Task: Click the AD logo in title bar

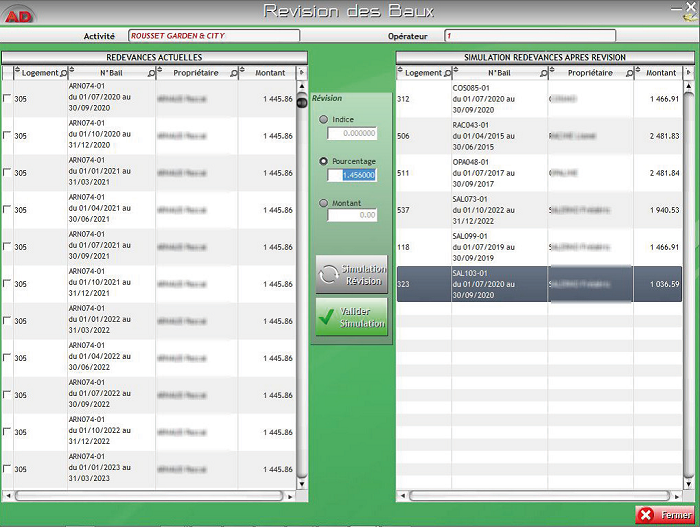Action: click(x=18, y=11)
